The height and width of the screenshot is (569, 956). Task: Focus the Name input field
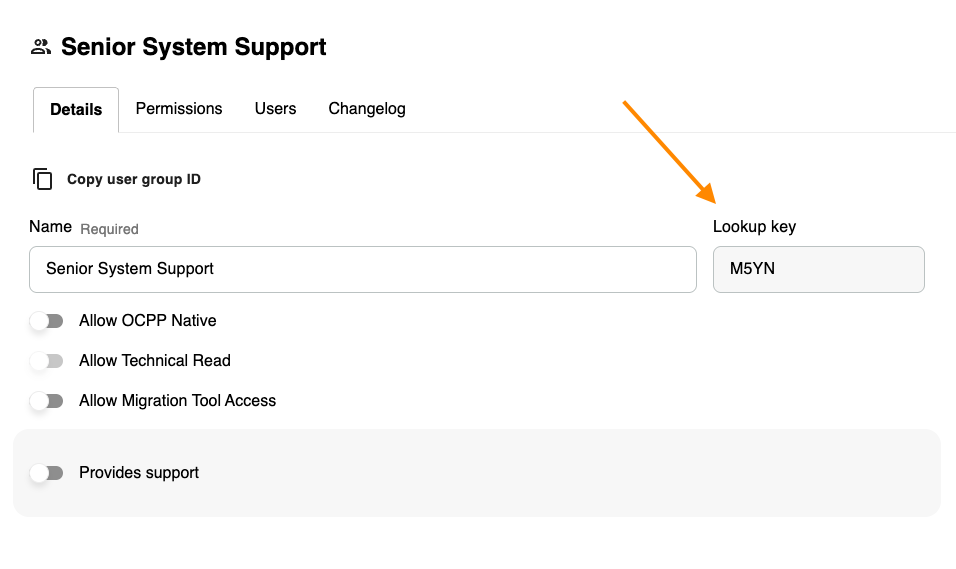pos(362,269)
